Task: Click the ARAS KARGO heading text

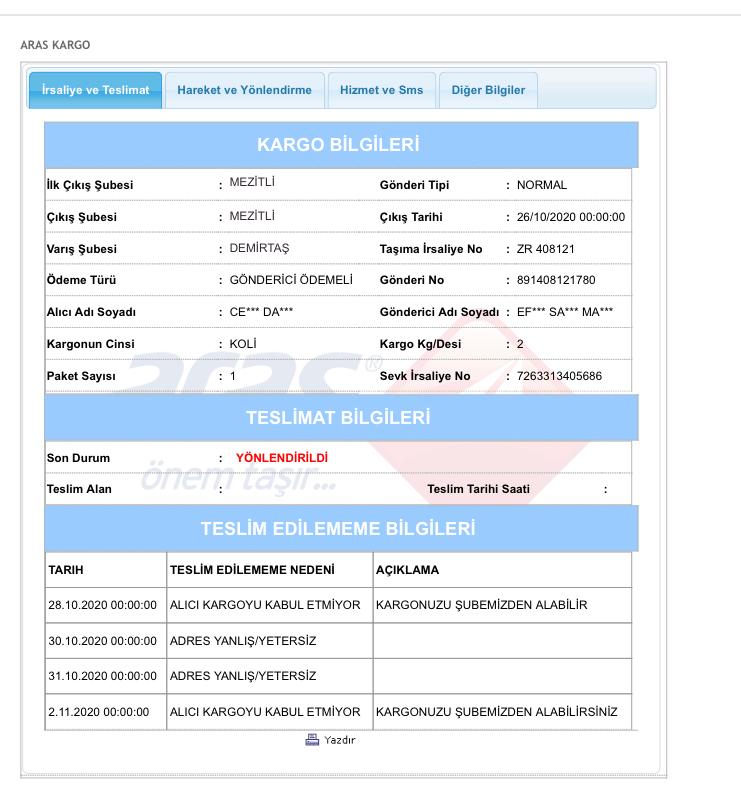Action: [x=55, y=45]
